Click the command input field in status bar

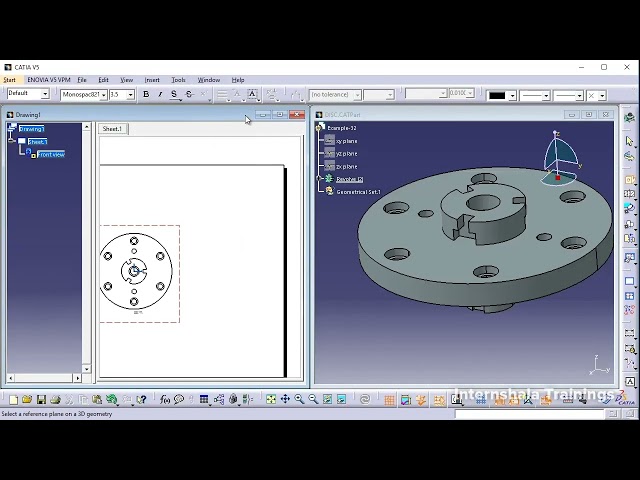[529, 414]
